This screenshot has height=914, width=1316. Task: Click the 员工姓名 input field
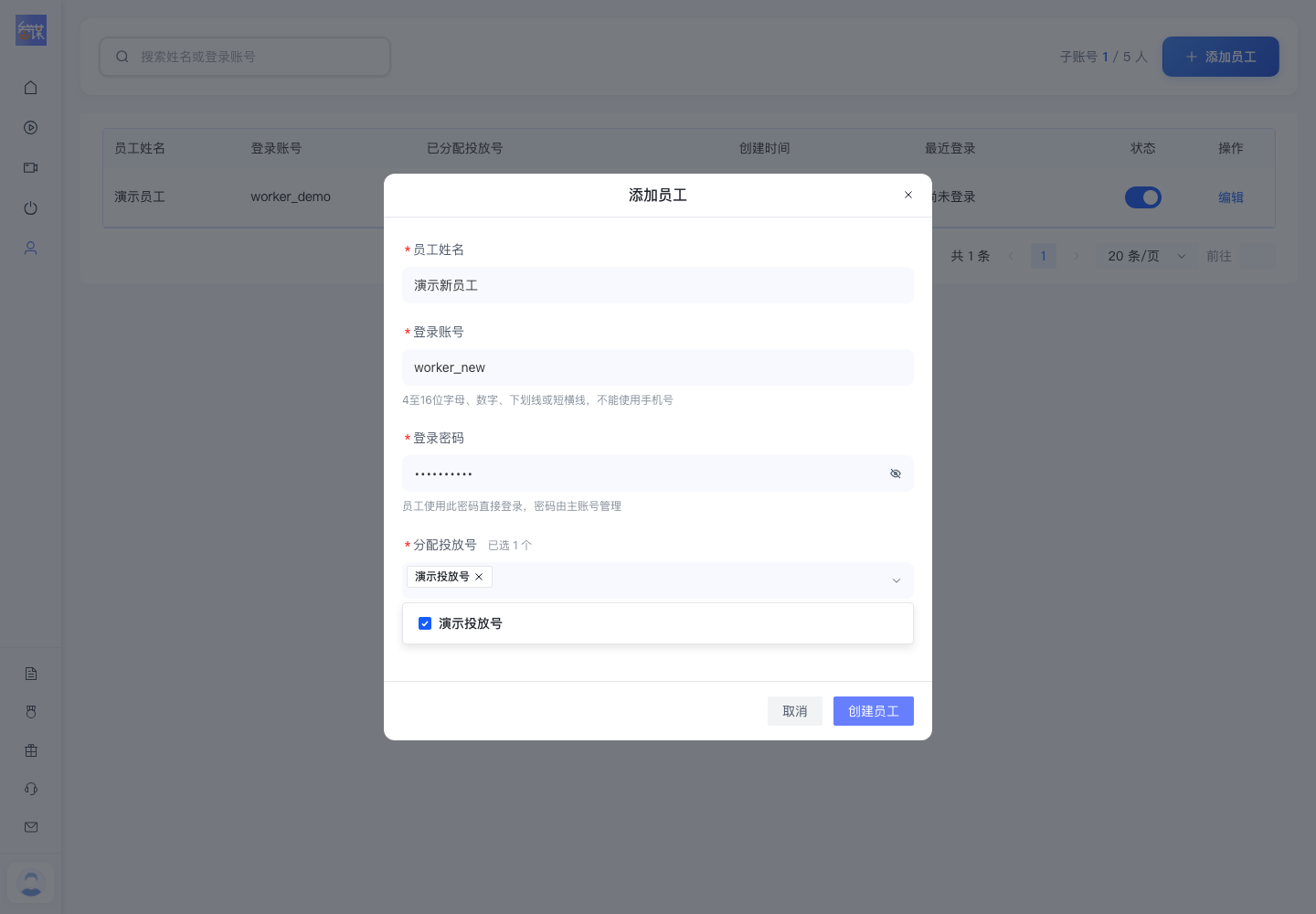658,285
